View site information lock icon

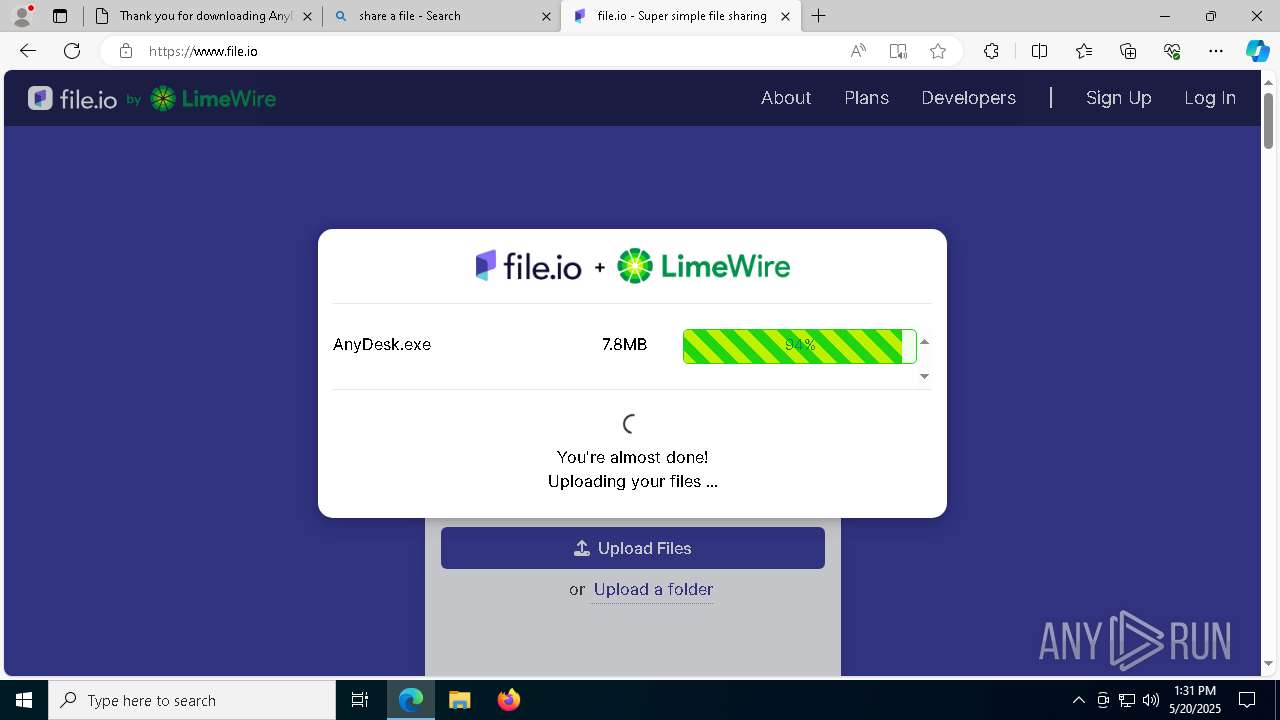click(x=125, y=51)
